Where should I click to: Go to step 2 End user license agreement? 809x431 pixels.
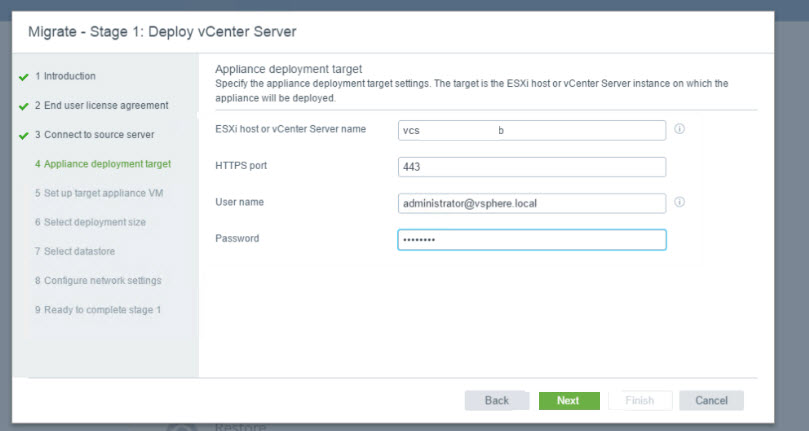click(x=101, y=105)
